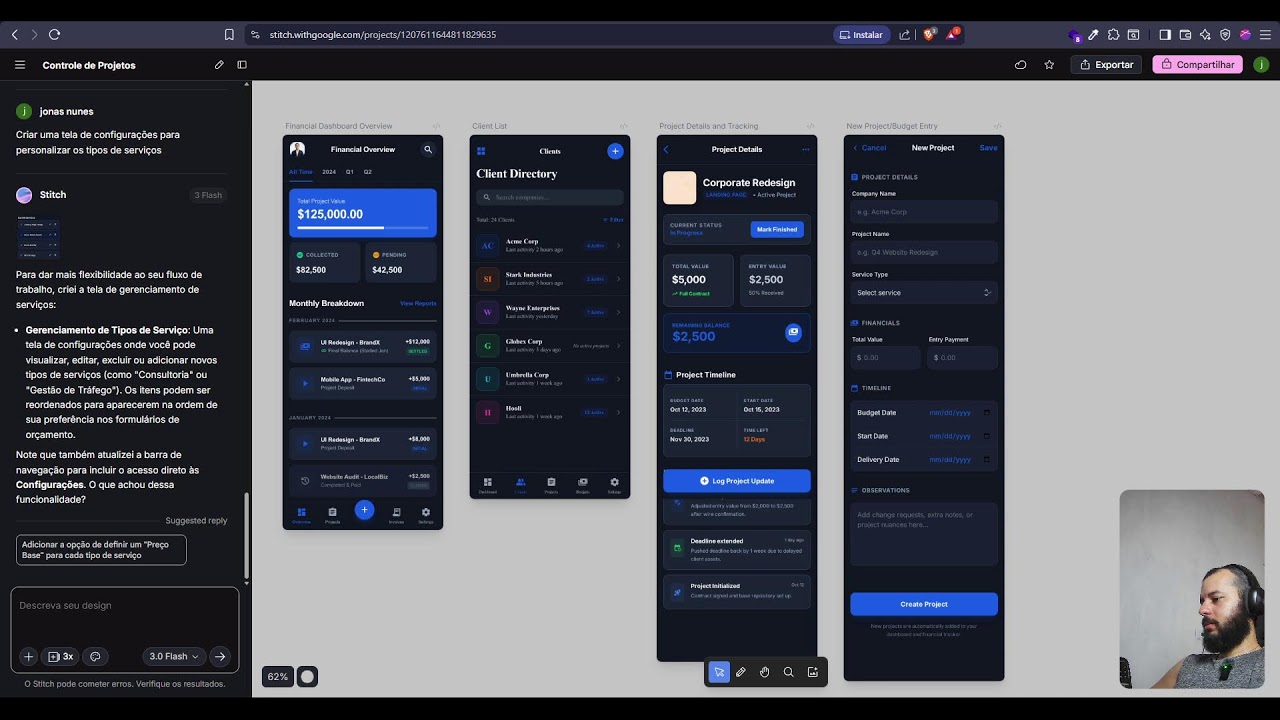Edit the project title pencil icon

pos(219,65)
